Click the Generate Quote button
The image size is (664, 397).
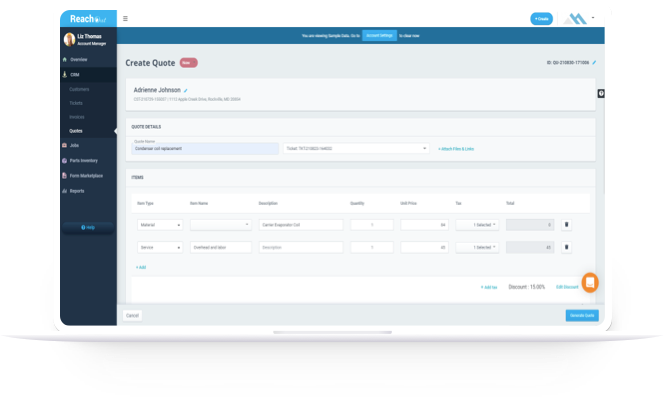[x=582, y=315]
